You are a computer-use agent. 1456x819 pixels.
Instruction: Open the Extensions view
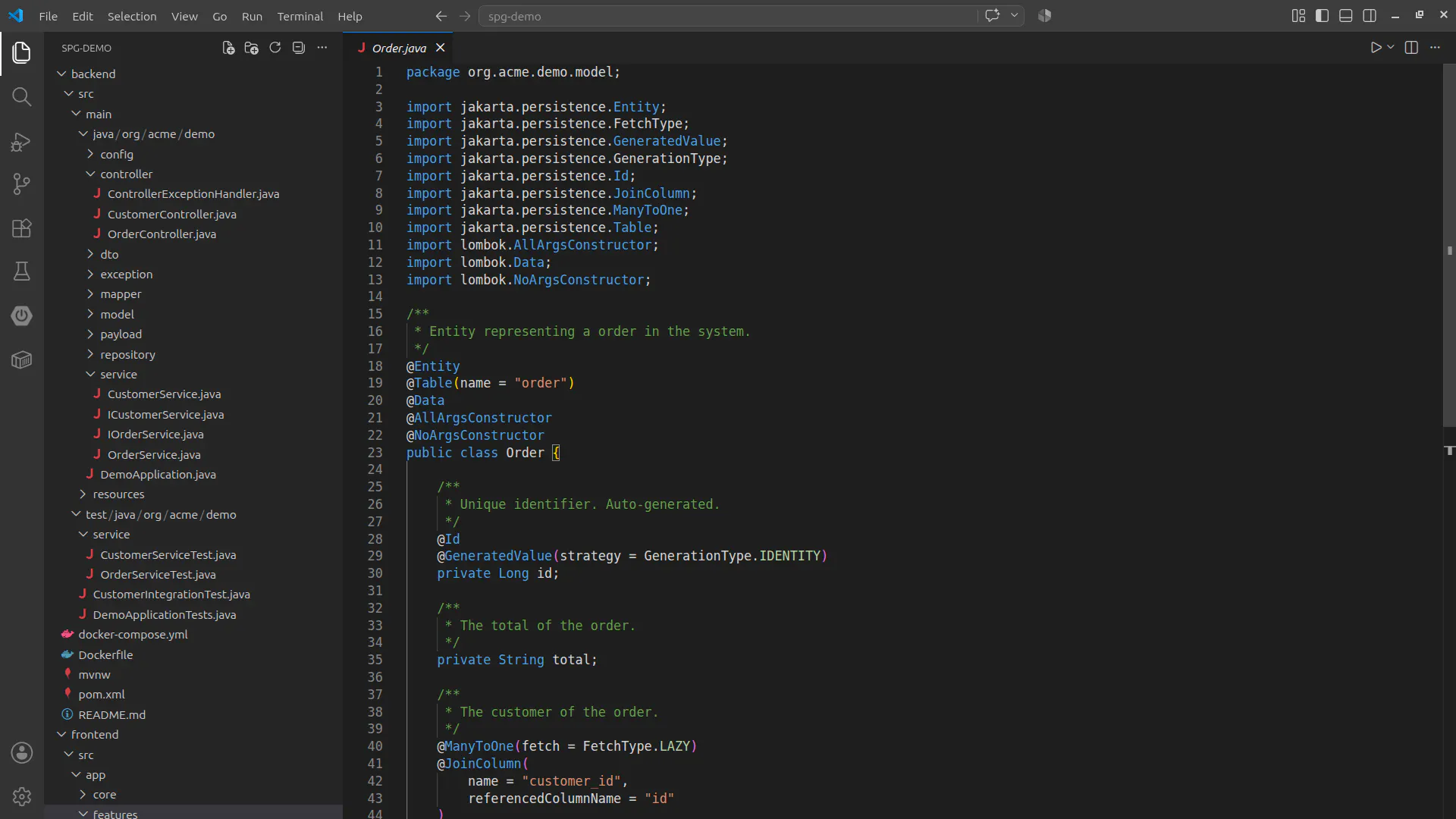click(x=21, y=228)
